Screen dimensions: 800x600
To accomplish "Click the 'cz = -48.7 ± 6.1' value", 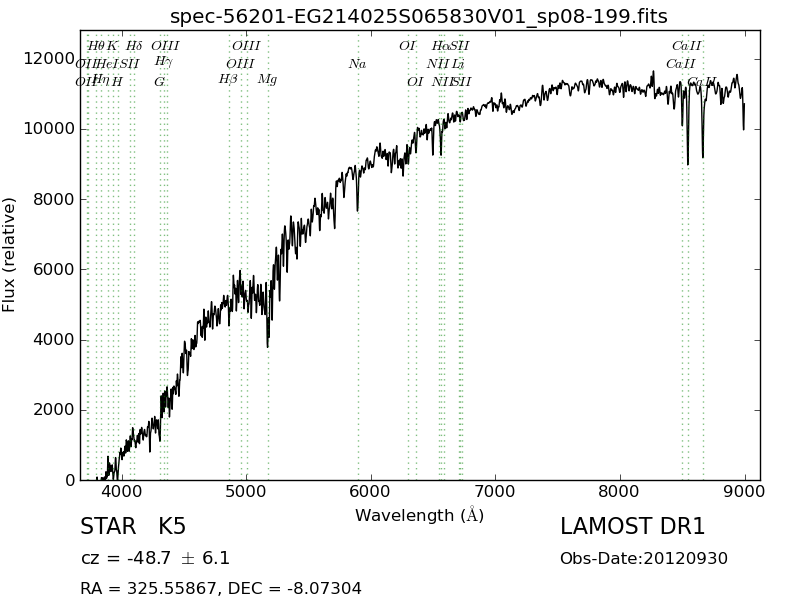I will click(x=155, y=558).
